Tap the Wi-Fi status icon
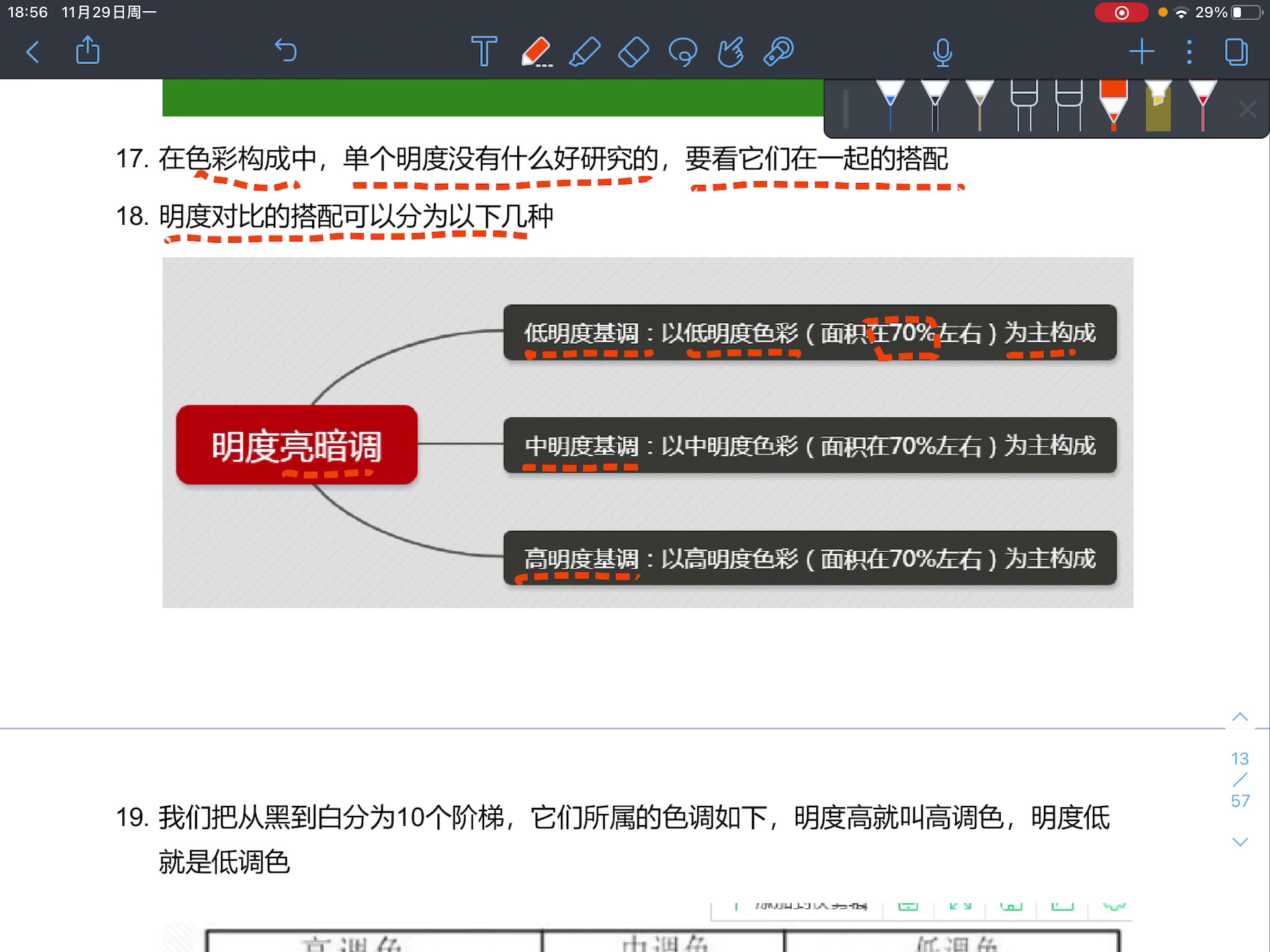1270x952 pixels. point(1181,13)
